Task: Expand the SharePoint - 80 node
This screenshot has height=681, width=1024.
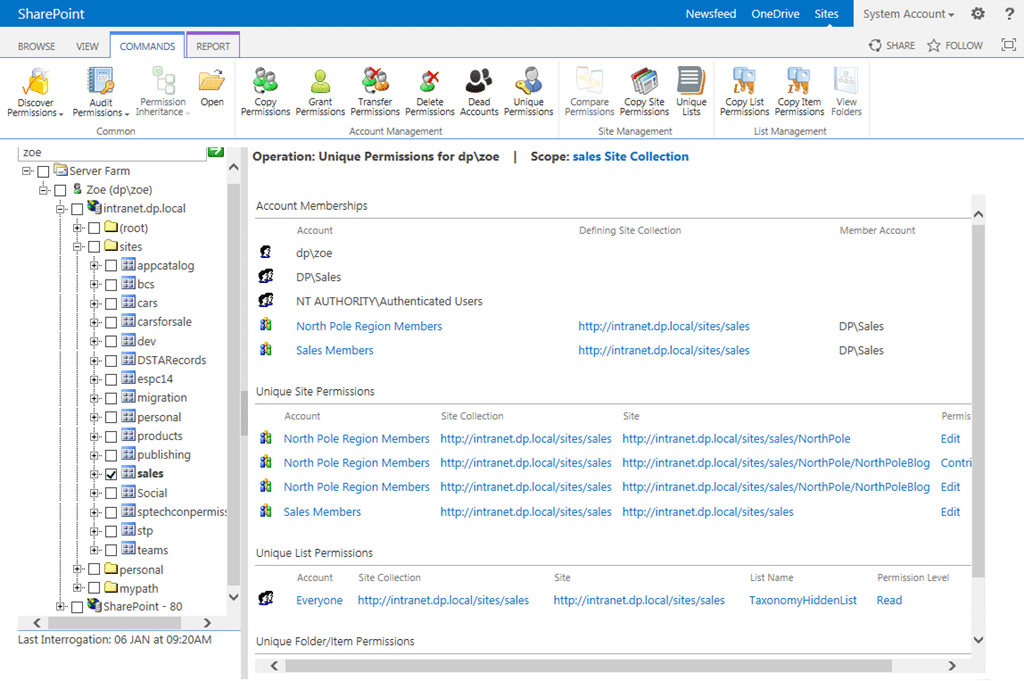Action: click(60, 607)
